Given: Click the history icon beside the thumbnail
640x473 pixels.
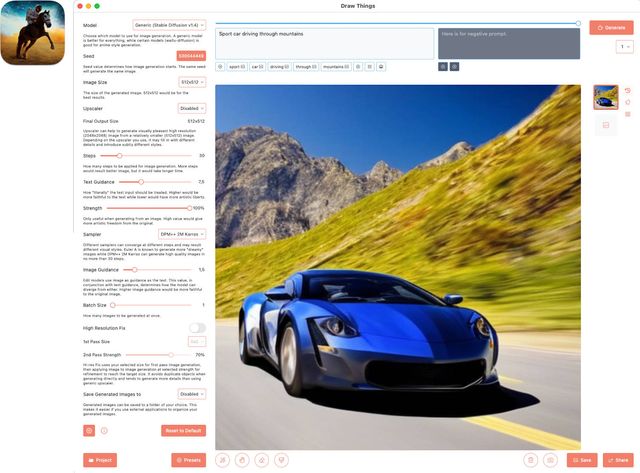Looking at the screenshot, I should (627, 91).
